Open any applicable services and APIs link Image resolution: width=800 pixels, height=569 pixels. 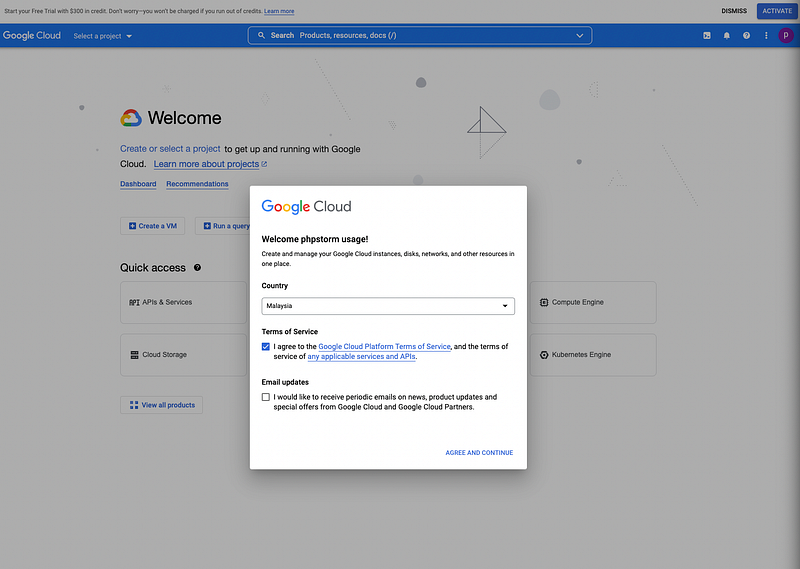tap(361, 356)
